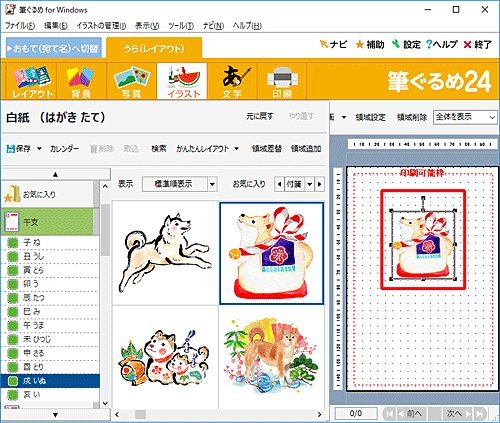Open ヘルプ in the top toolbar
This screenshot has height=423, width=500.
pyautogui.click(x=442, y=44)
